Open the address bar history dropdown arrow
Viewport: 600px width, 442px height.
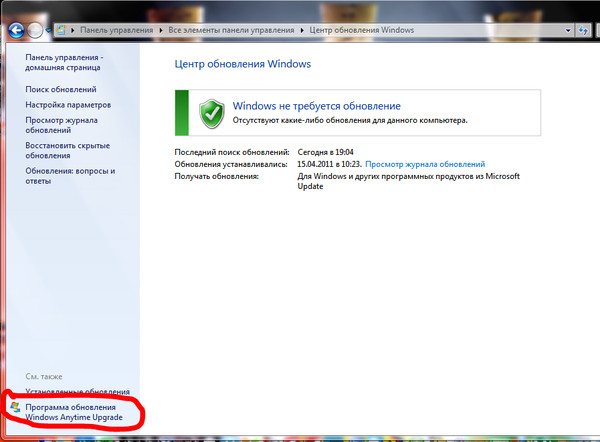[571, 32]
